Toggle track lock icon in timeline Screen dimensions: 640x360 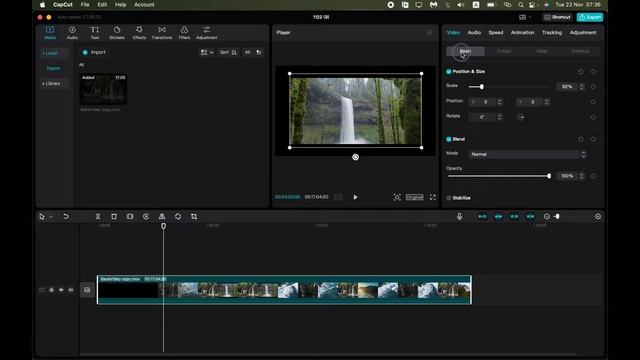click(51, 290)
